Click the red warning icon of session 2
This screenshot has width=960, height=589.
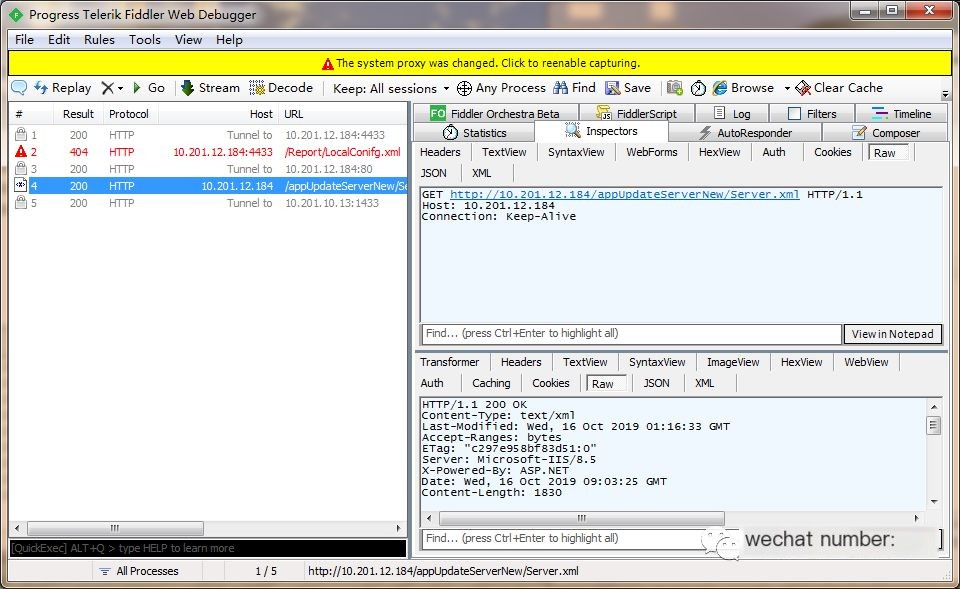[x=21, y=152]
